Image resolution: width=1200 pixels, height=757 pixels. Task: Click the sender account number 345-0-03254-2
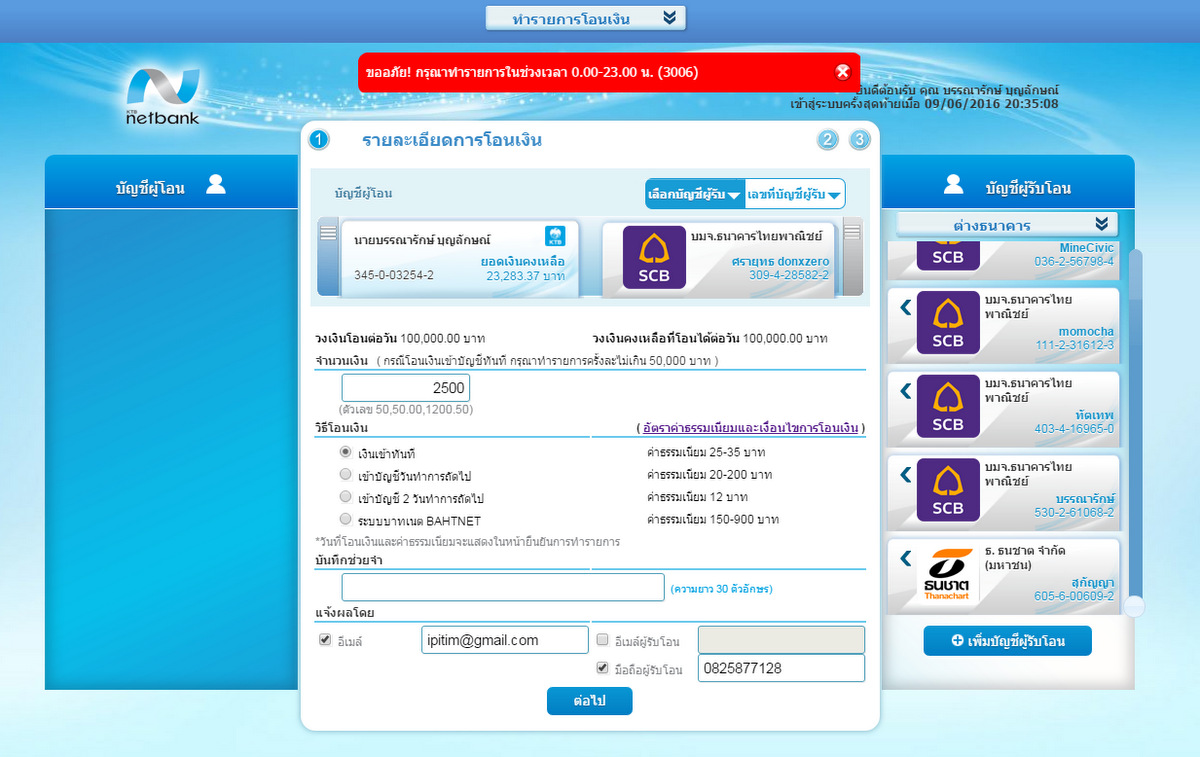click(x=394, y=275)
